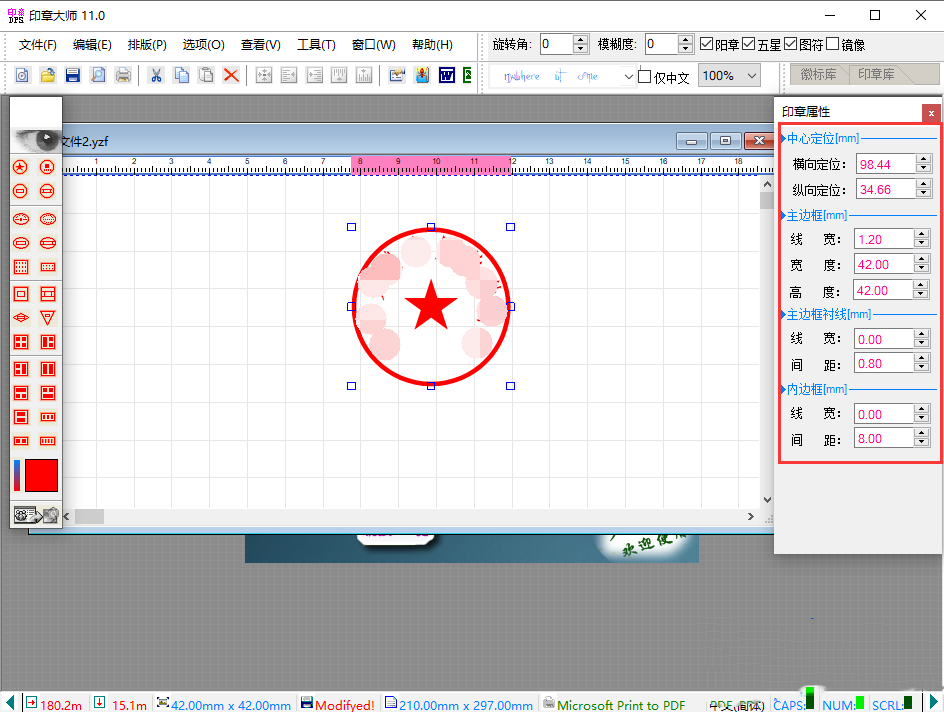
Task: Select the diamond-shaped seal template
Action: tap(20, 318)
